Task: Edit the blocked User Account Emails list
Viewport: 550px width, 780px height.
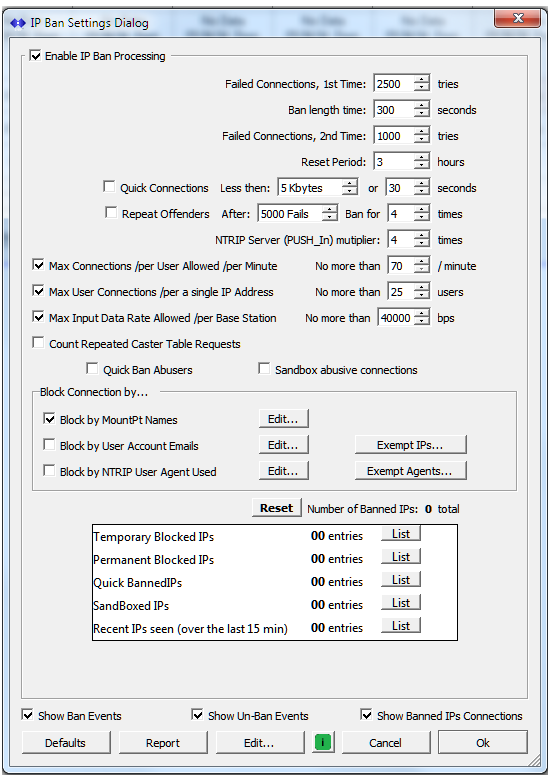Action: click(283, 445)
